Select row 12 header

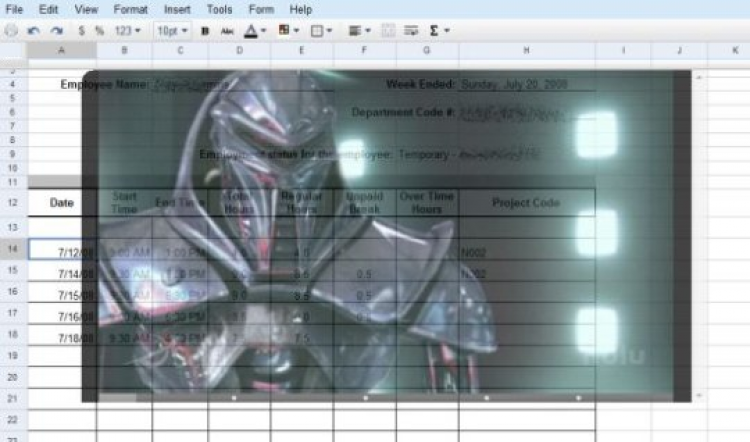tap(13, 202)
